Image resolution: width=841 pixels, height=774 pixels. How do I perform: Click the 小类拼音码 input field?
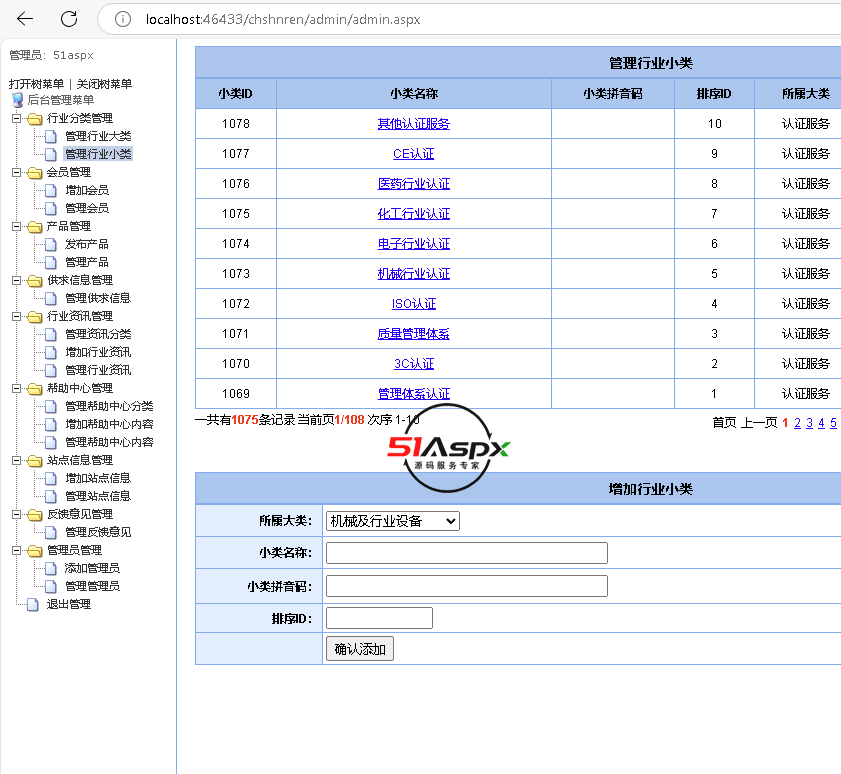[467, 586]
